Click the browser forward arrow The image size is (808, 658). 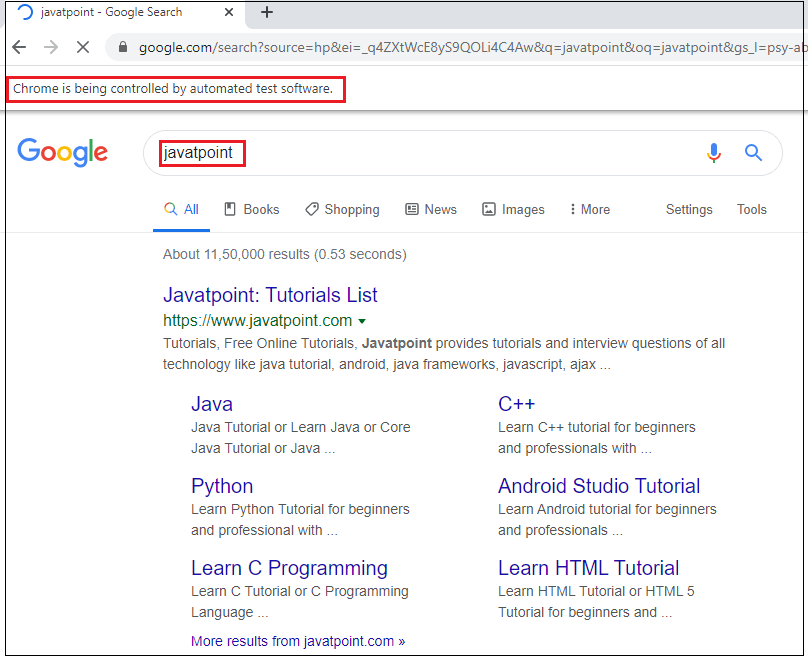tap(51, 46)
